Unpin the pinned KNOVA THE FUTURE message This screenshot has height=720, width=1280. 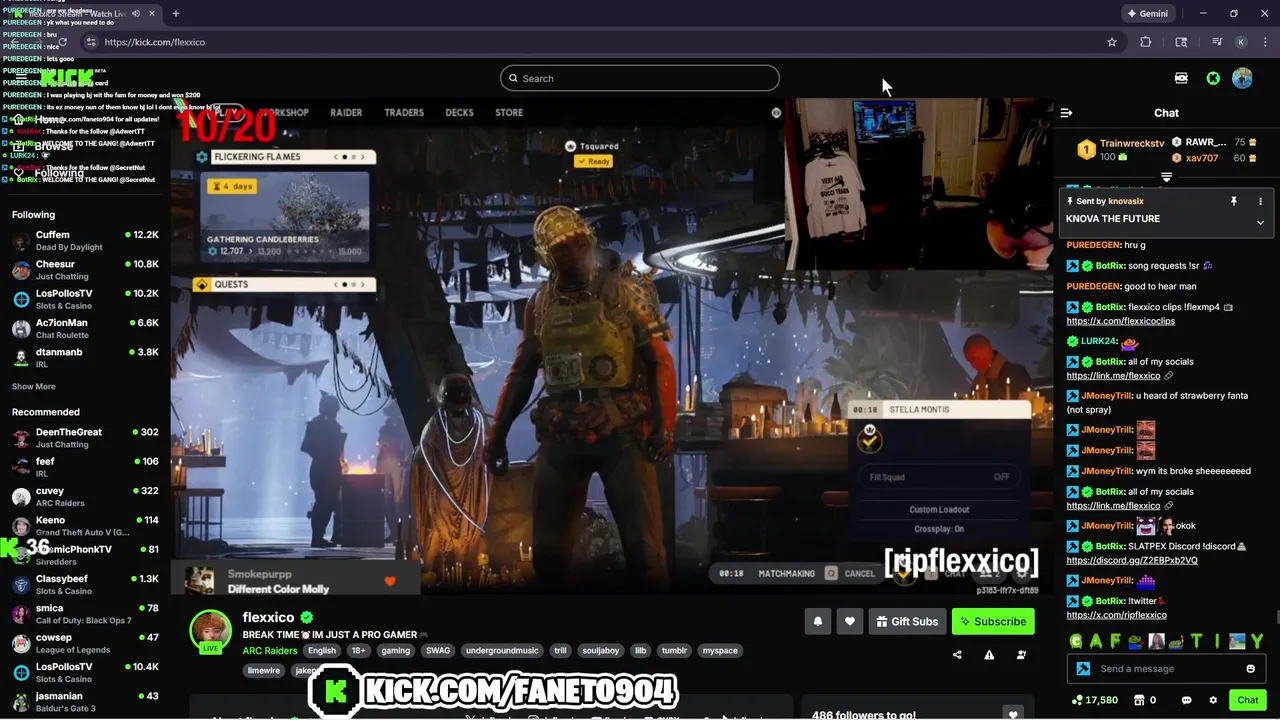(1234, 201)
